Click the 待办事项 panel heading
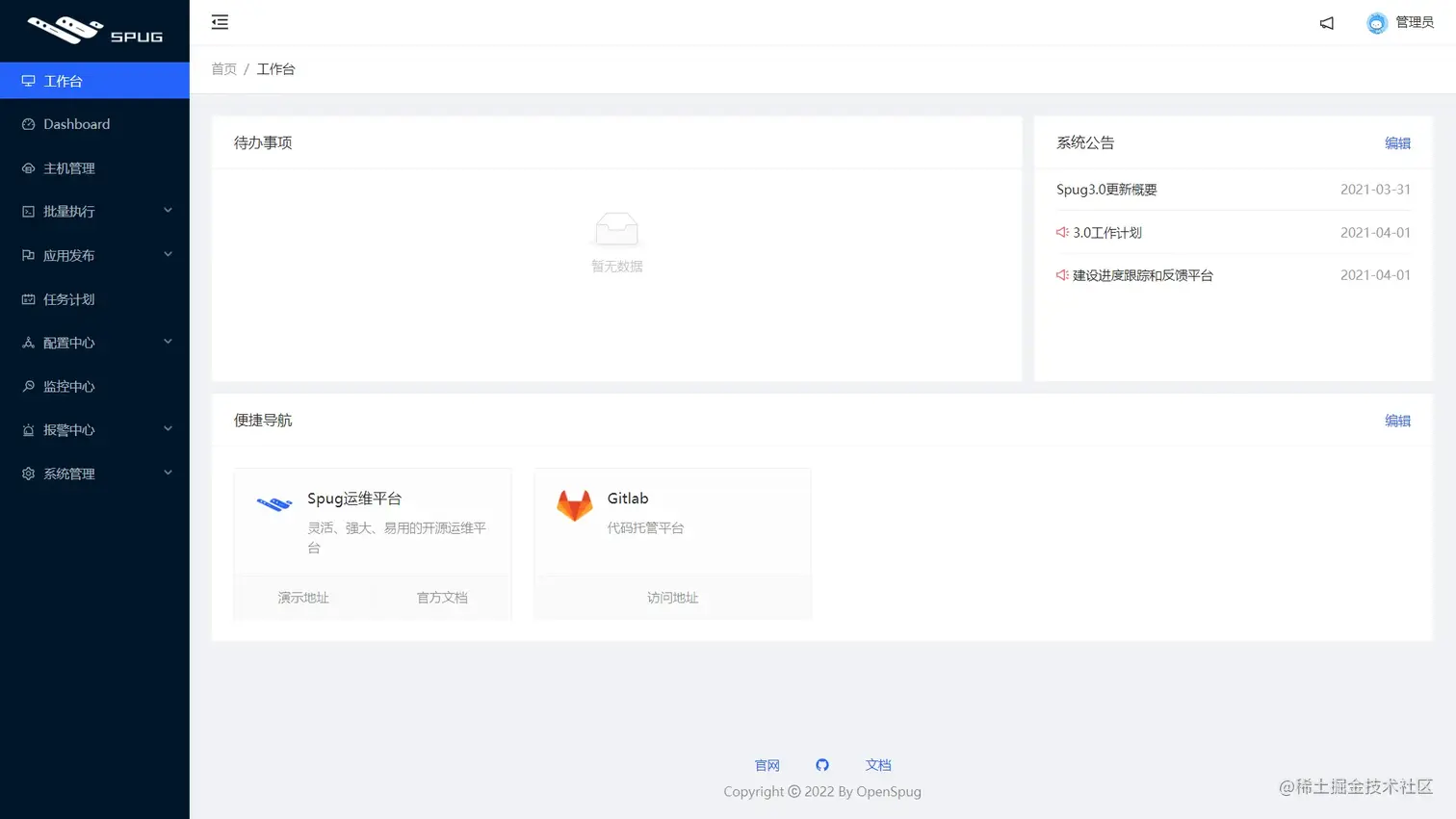The height and width of the screenshot is (819, 1456). tap(263, 142)
